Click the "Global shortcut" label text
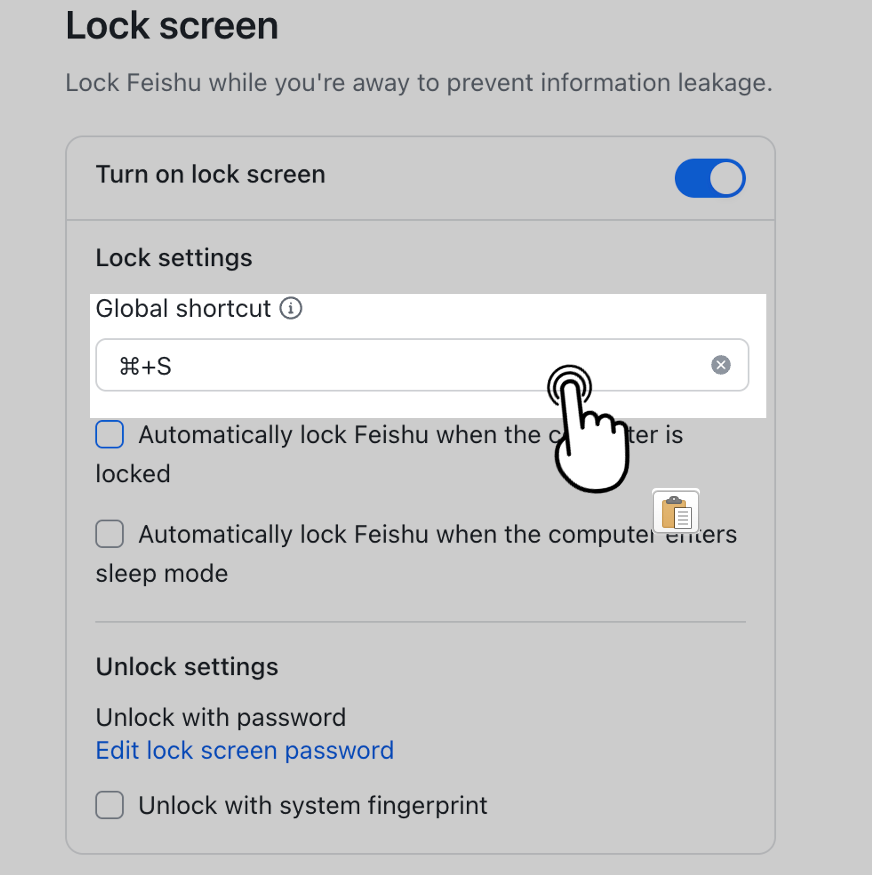 point(183,308)
